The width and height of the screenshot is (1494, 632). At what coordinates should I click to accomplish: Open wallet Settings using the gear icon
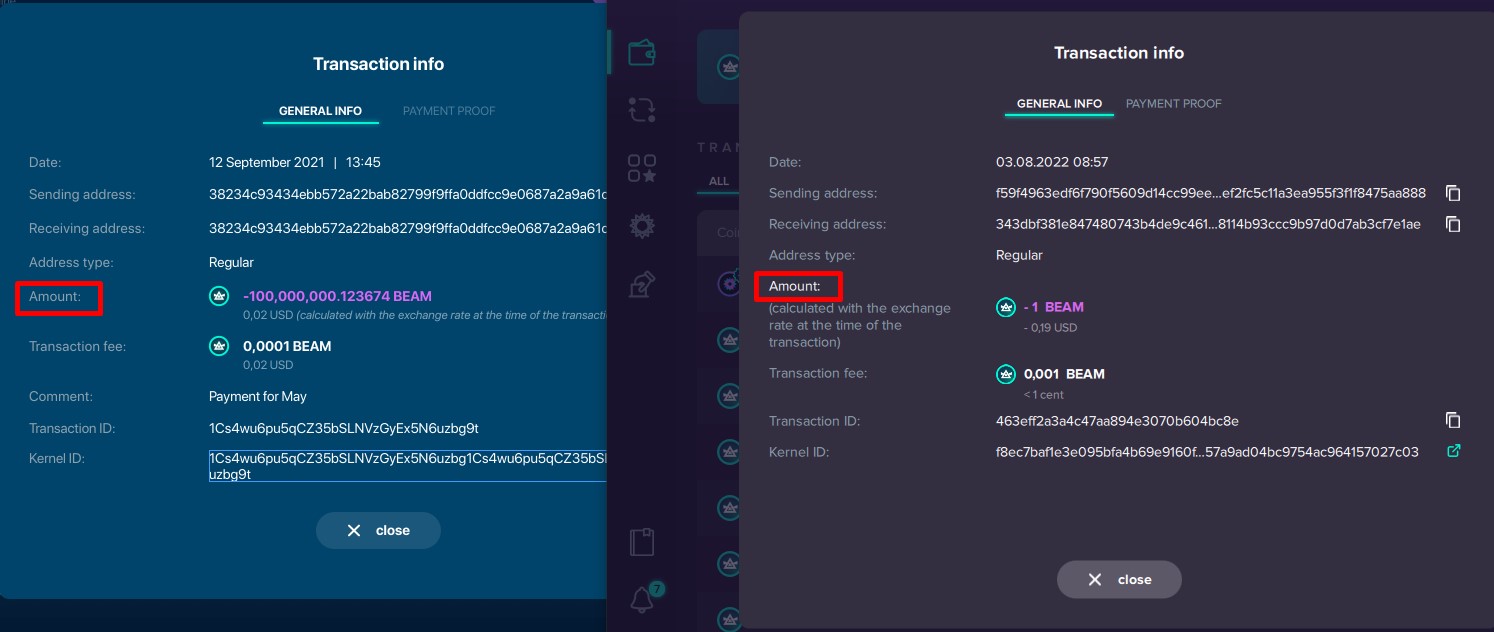642,226
